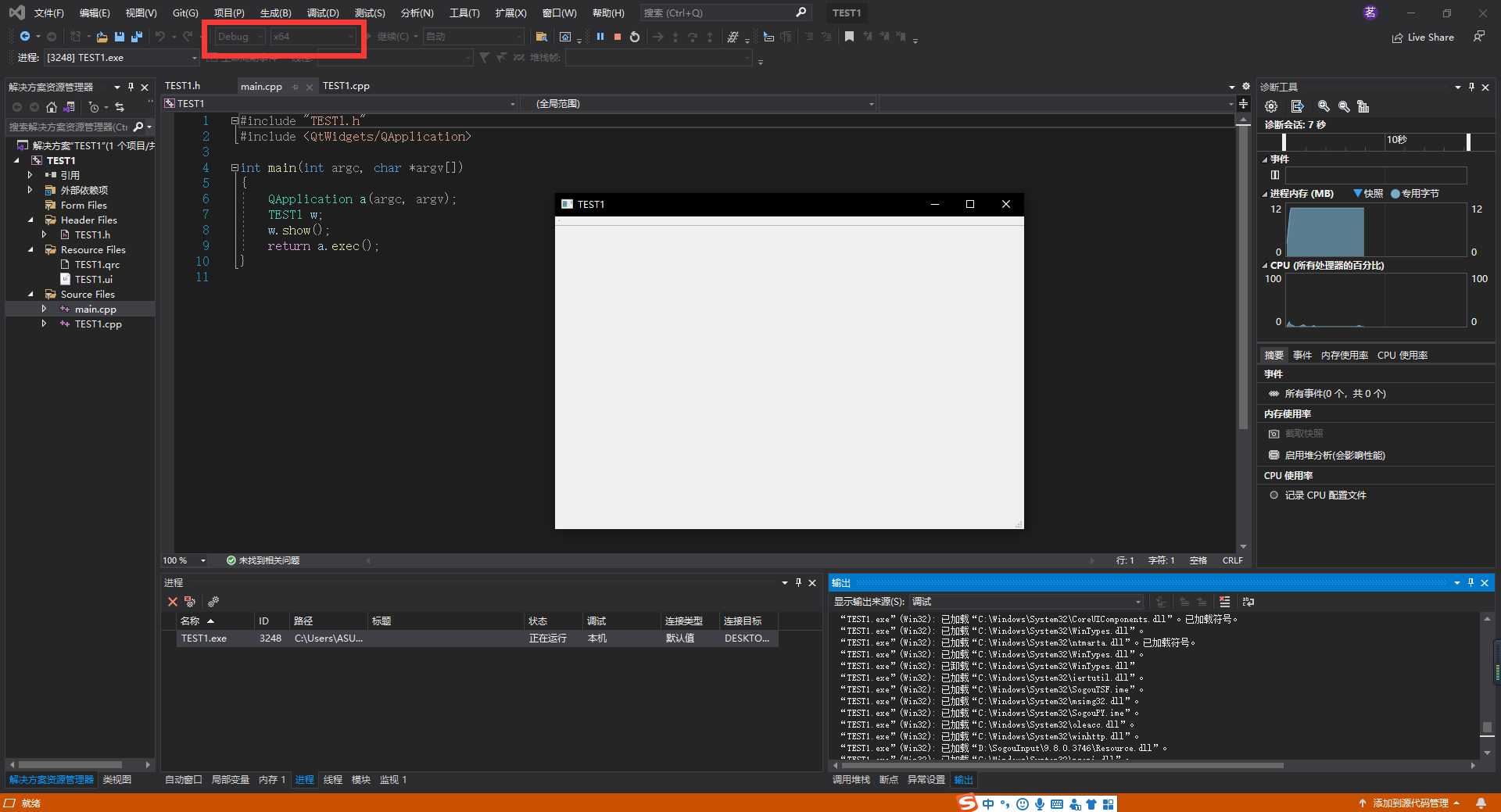Stop debugging using the red square icon

click(x=617, y=37)
